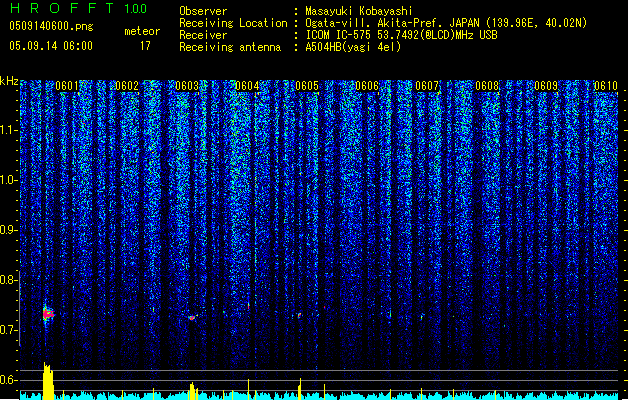629x400 pixels.
Task: Click the 0605 time marker
Action: pos(307,86)
